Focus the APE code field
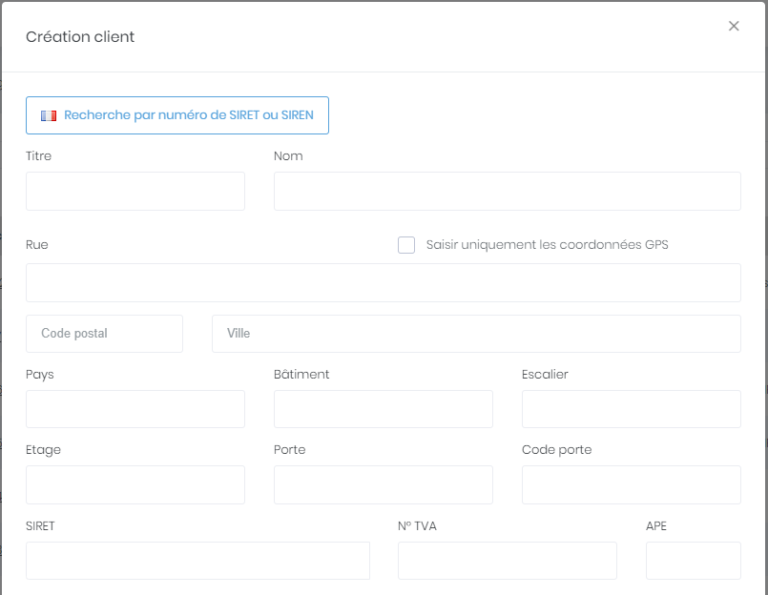The width and height of the screenshot is (768, 595). (693, 561)
